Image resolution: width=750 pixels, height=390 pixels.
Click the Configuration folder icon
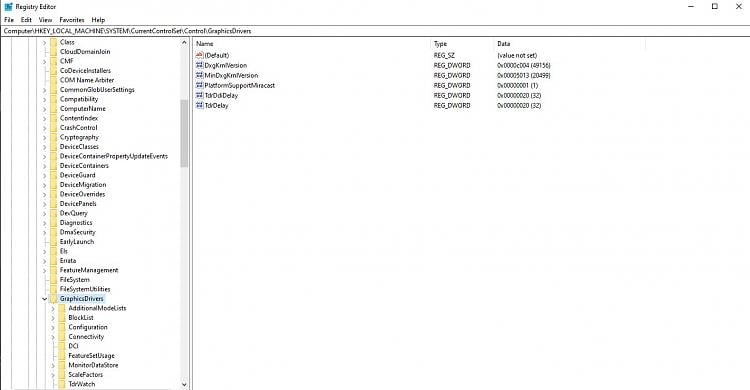tap(62, 327)
